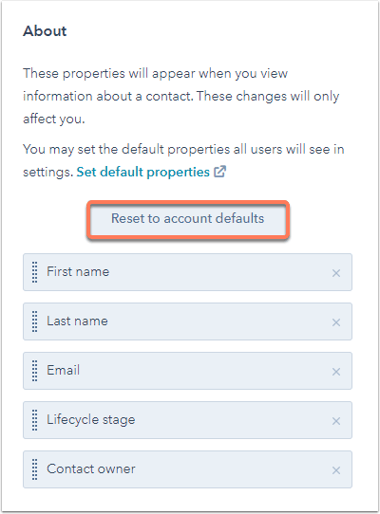The width and height of the screenshot is (380, 514).
Task: Select the Last name property row
Action: click(x=188, y=321)
